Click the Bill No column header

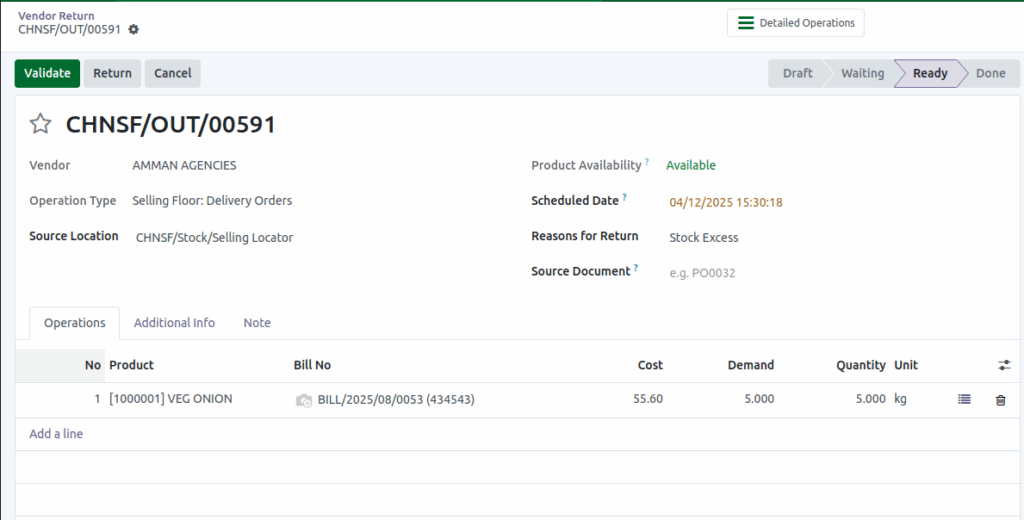click(312, 365)
